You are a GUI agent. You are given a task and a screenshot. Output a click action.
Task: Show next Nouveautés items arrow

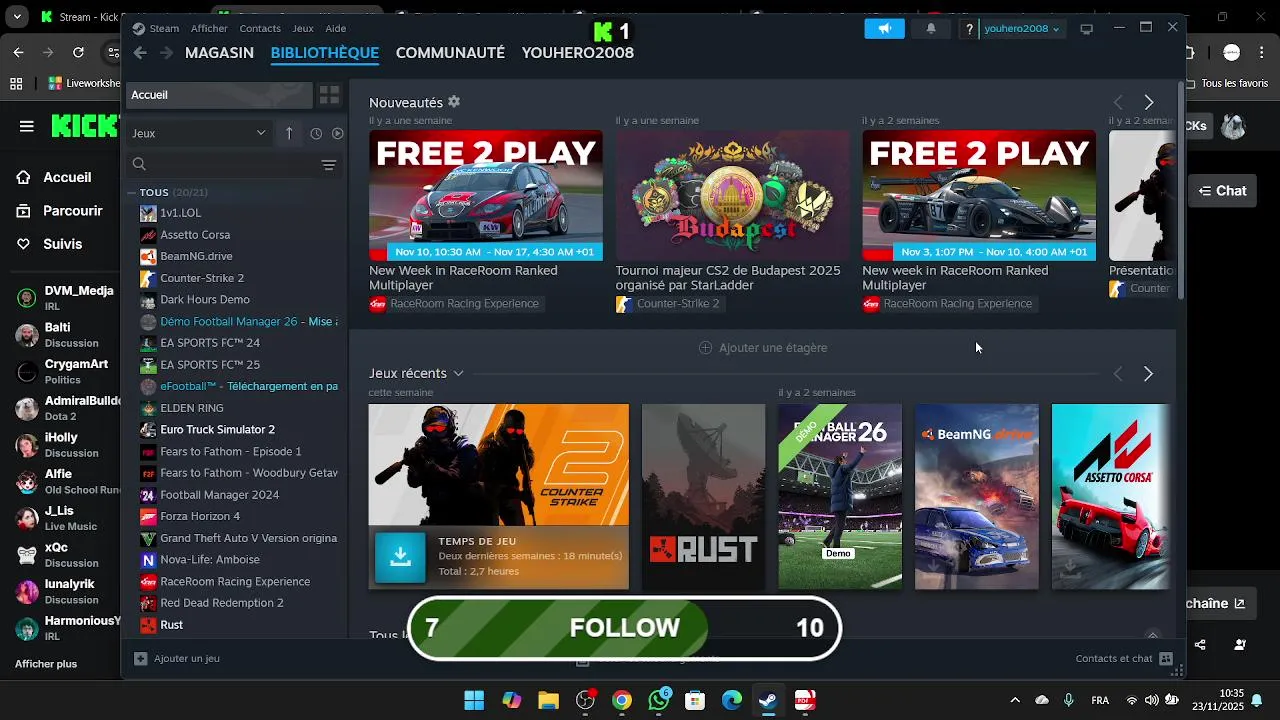pyautogui.click(x=1148, y=102)
